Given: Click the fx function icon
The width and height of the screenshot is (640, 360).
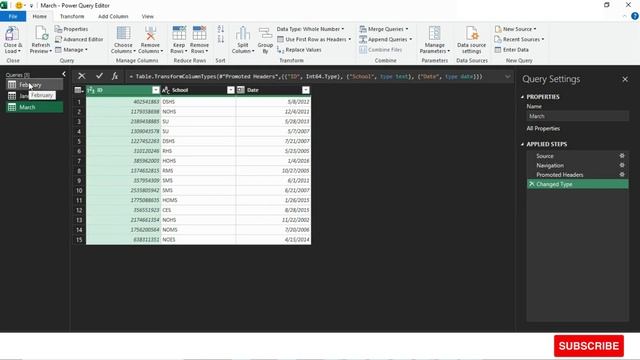Looking at the screenshot, I should tap(115, 76).
